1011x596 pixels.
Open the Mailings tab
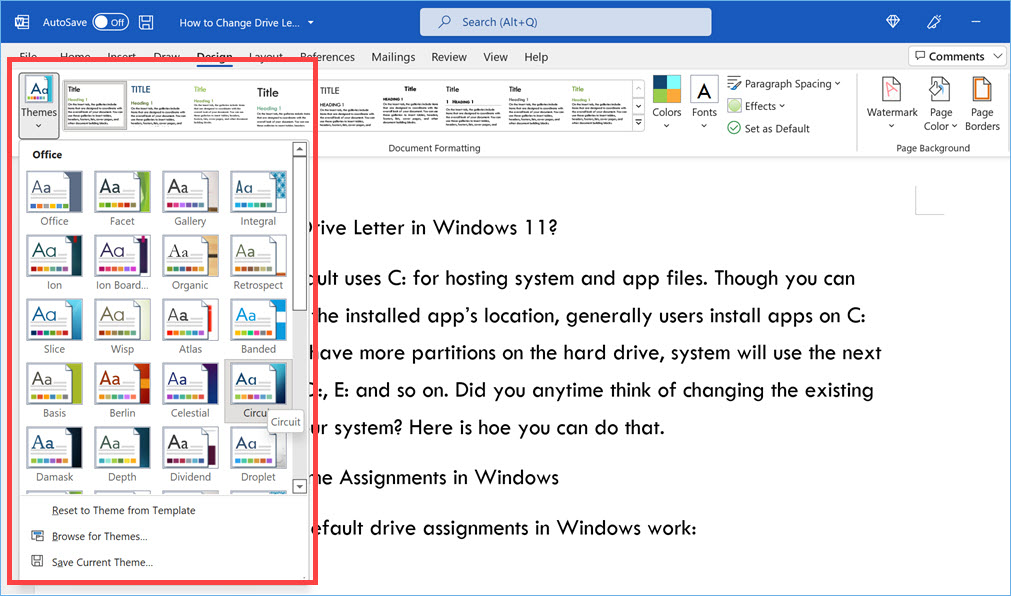393,57
